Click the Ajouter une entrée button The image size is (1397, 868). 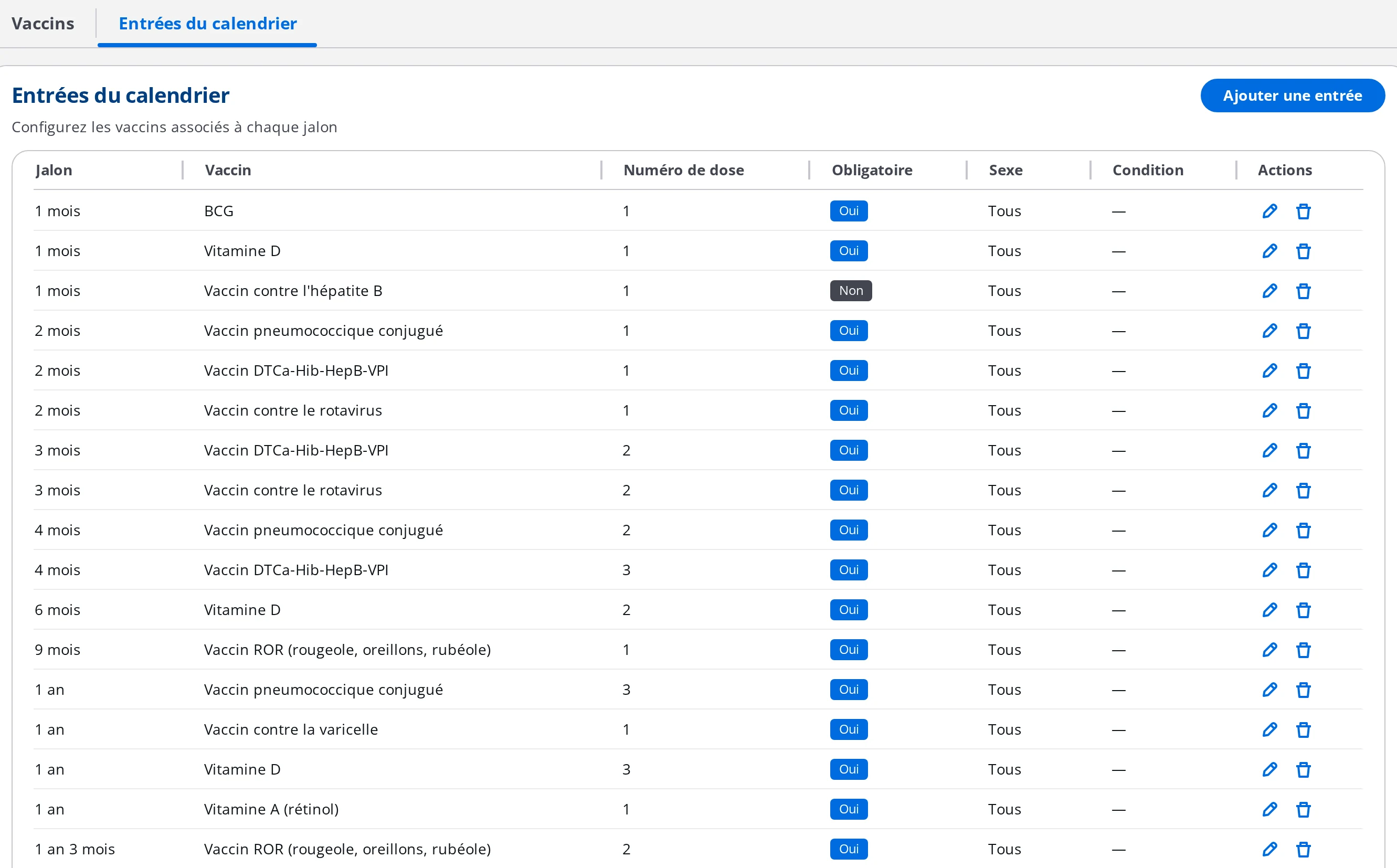click(1293, 96)
